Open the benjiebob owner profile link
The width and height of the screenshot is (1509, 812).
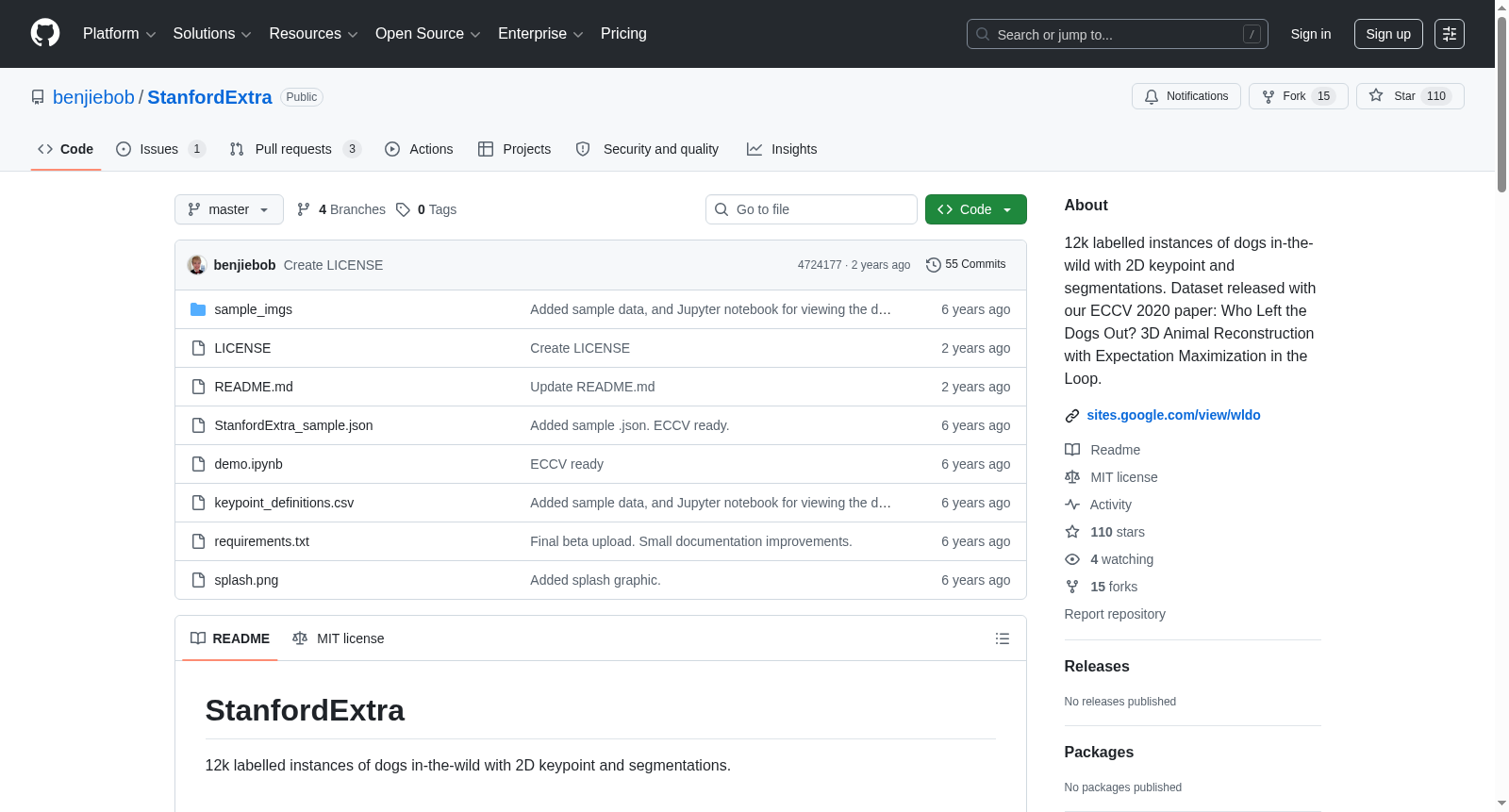tap(93, 97)
